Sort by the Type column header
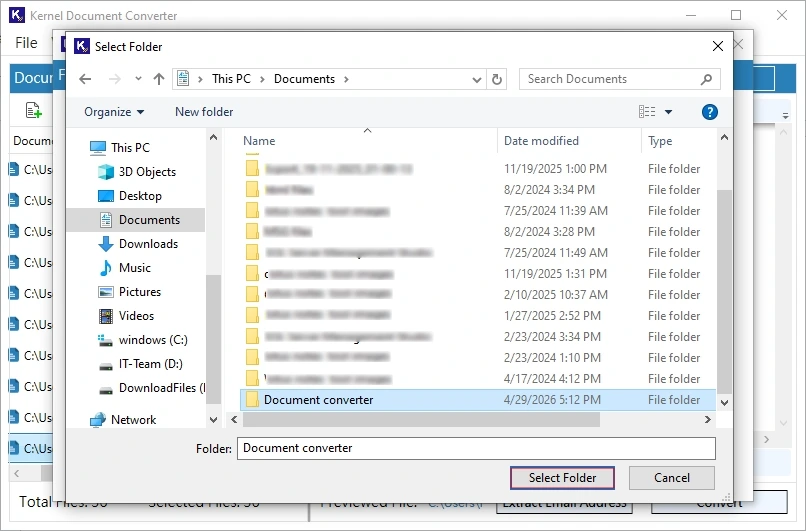 tap(660, 141)
